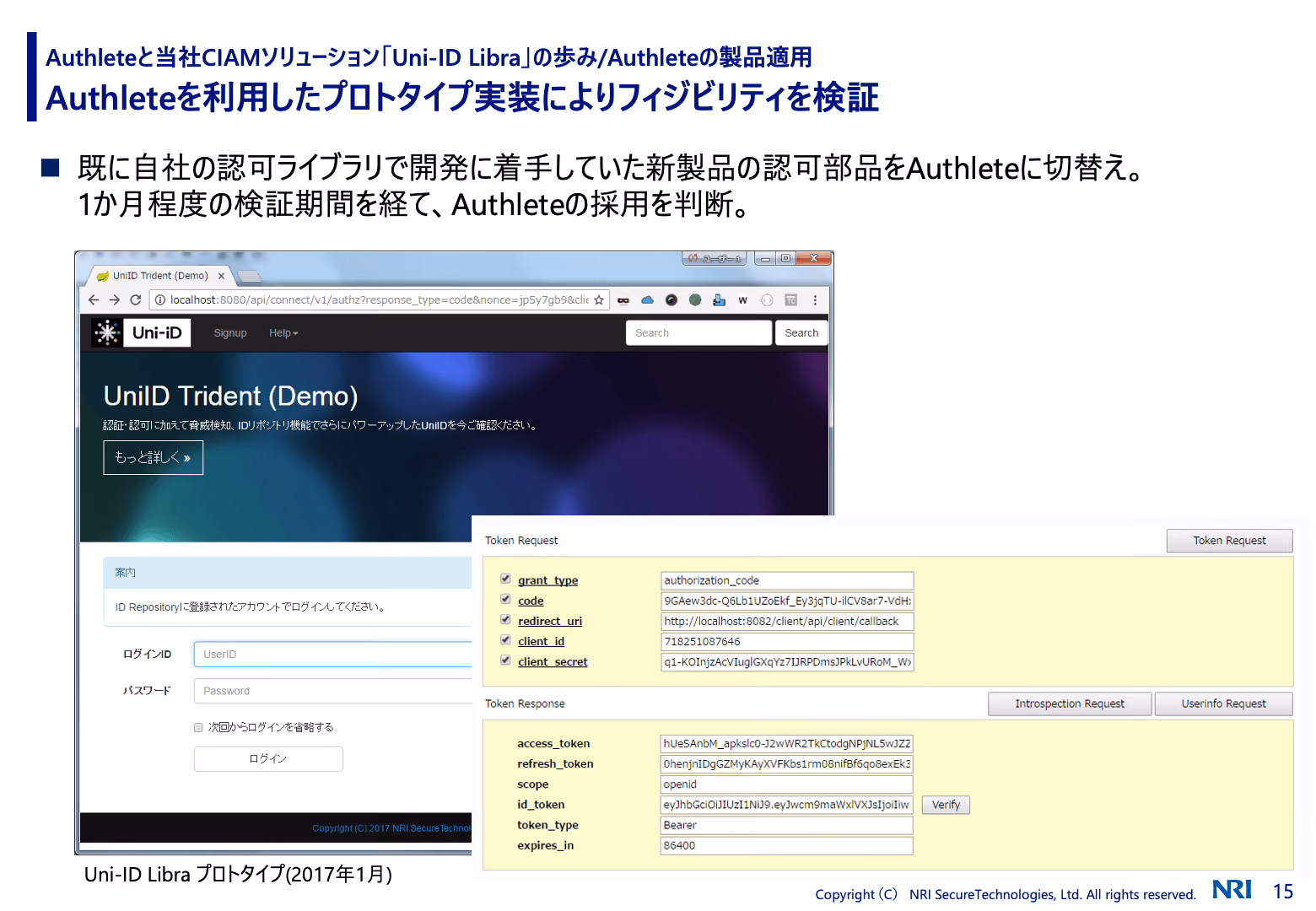This screenshot has height=911, width=1316.
Task: Click the client_secret value field
Action: pyautogui.click(x=787, y=662)
